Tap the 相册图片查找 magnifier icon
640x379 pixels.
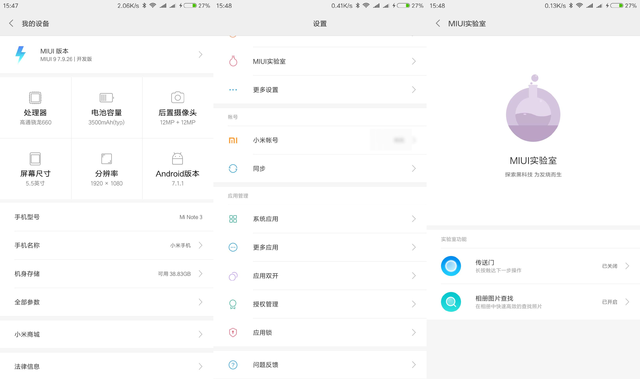pyautogui.click(x=451, y=302)
